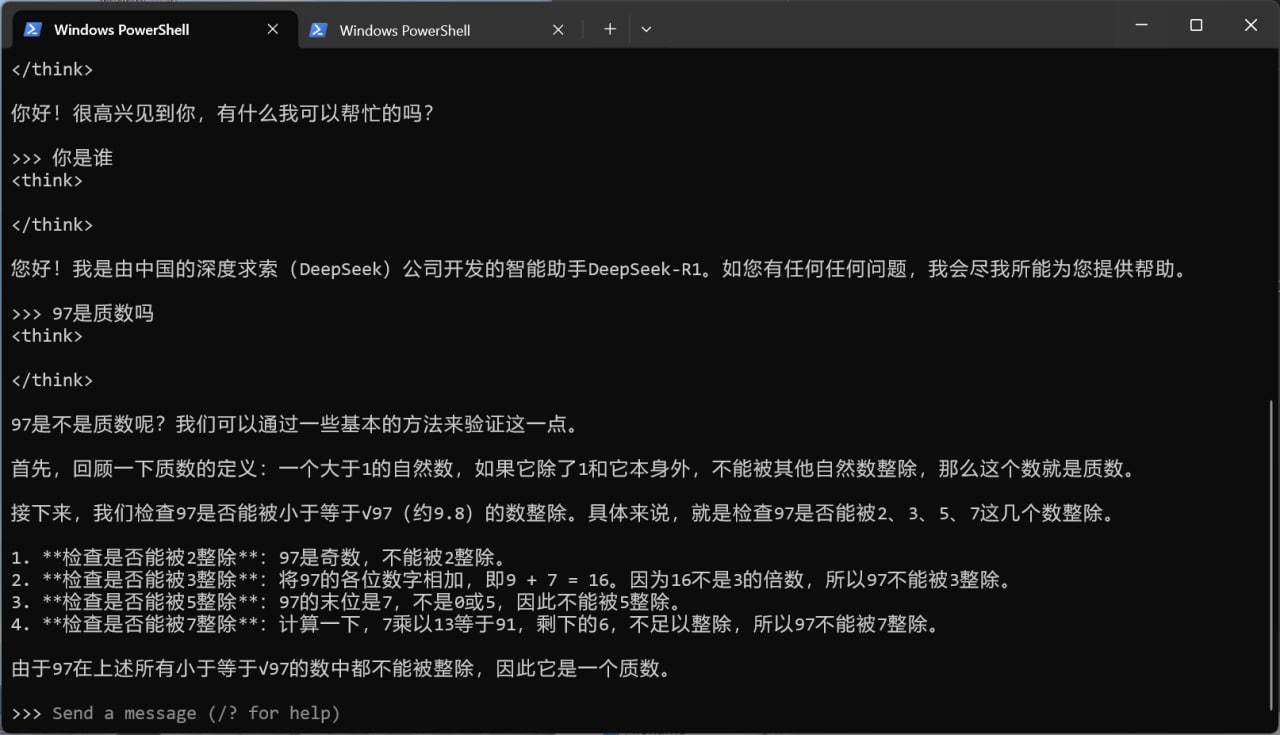Image resolution: width=1280 pixels, height=735 pixels.
Task: Maximize the terminal window
Action: pyautogui.click(x=1196, y=26)
